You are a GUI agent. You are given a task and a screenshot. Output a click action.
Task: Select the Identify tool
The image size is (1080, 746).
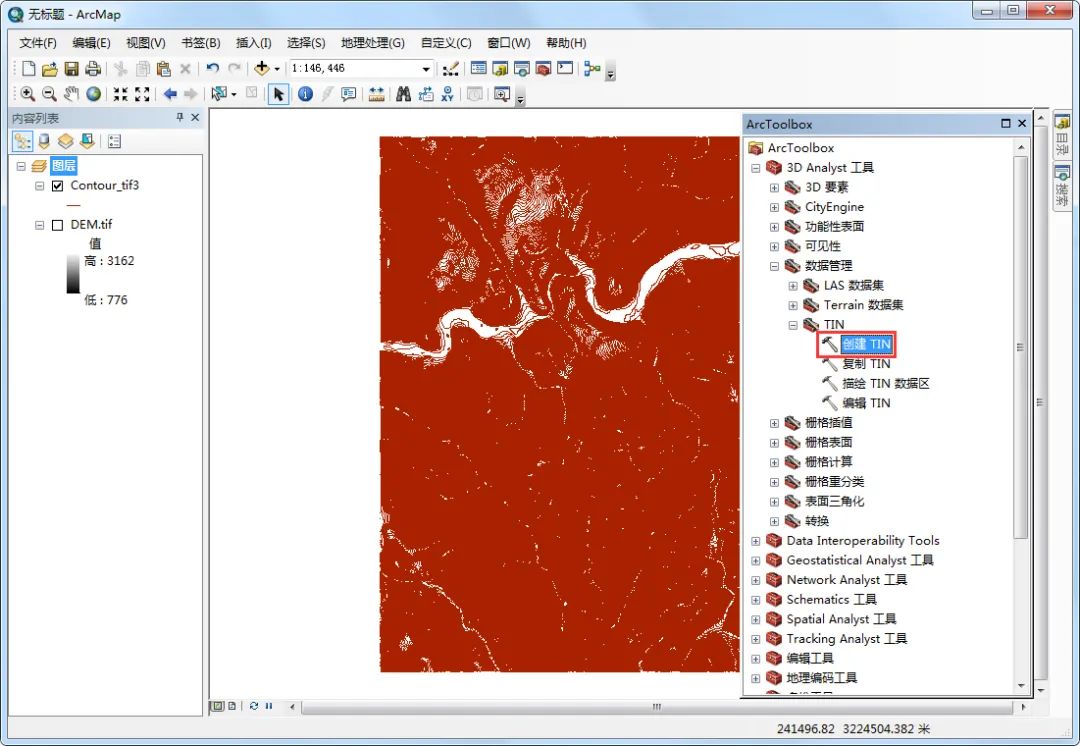pyautogui.click(x=305, y=94)
